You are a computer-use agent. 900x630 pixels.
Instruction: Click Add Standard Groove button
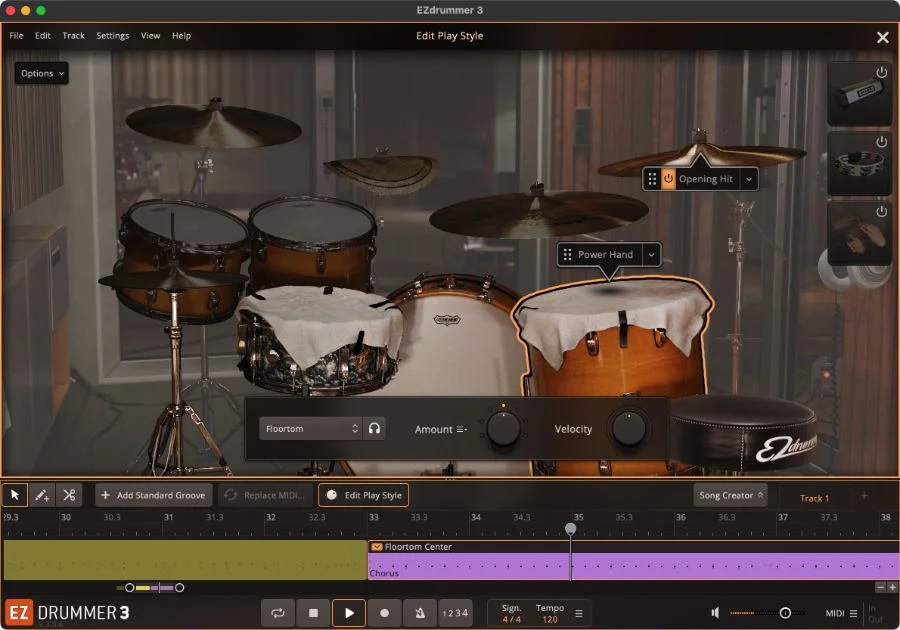click(153, 495)
